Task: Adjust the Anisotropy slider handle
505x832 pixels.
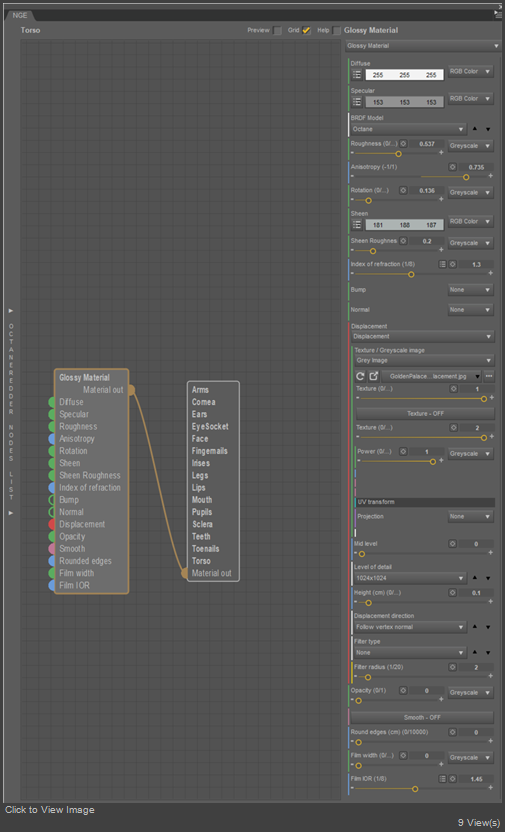Action: [466, 177]
